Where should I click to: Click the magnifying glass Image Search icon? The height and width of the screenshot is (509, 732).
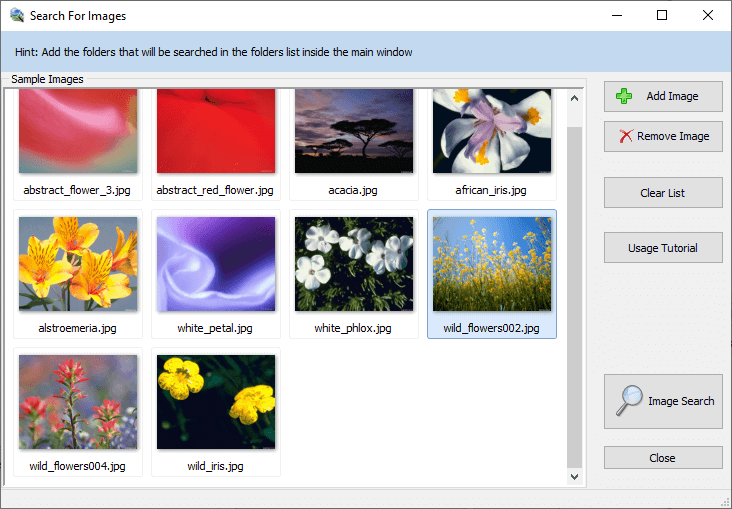[x=628, y=400]
